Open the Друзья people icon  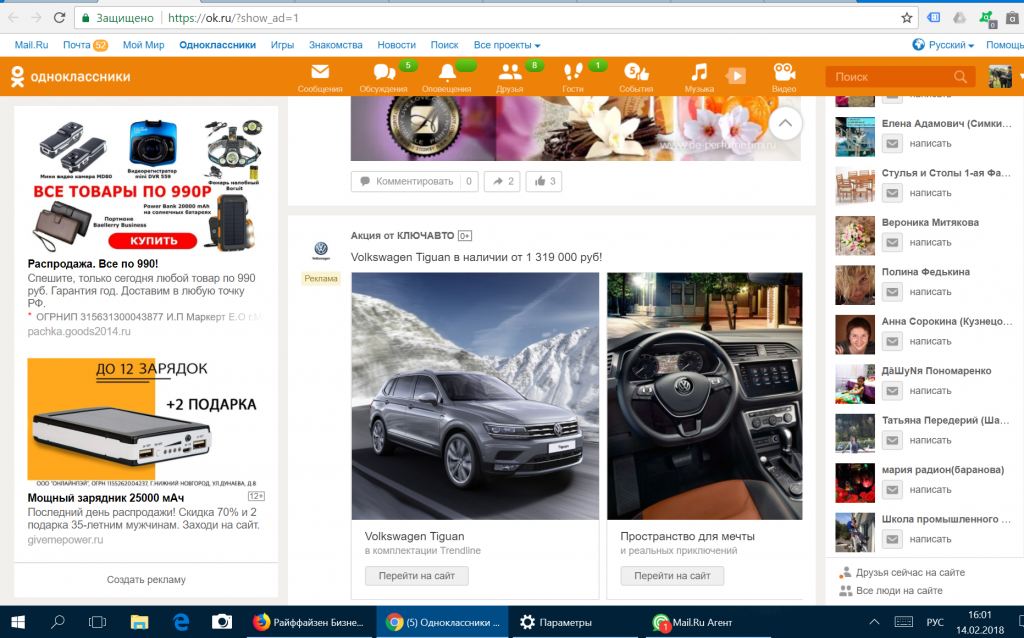(509, 72)
